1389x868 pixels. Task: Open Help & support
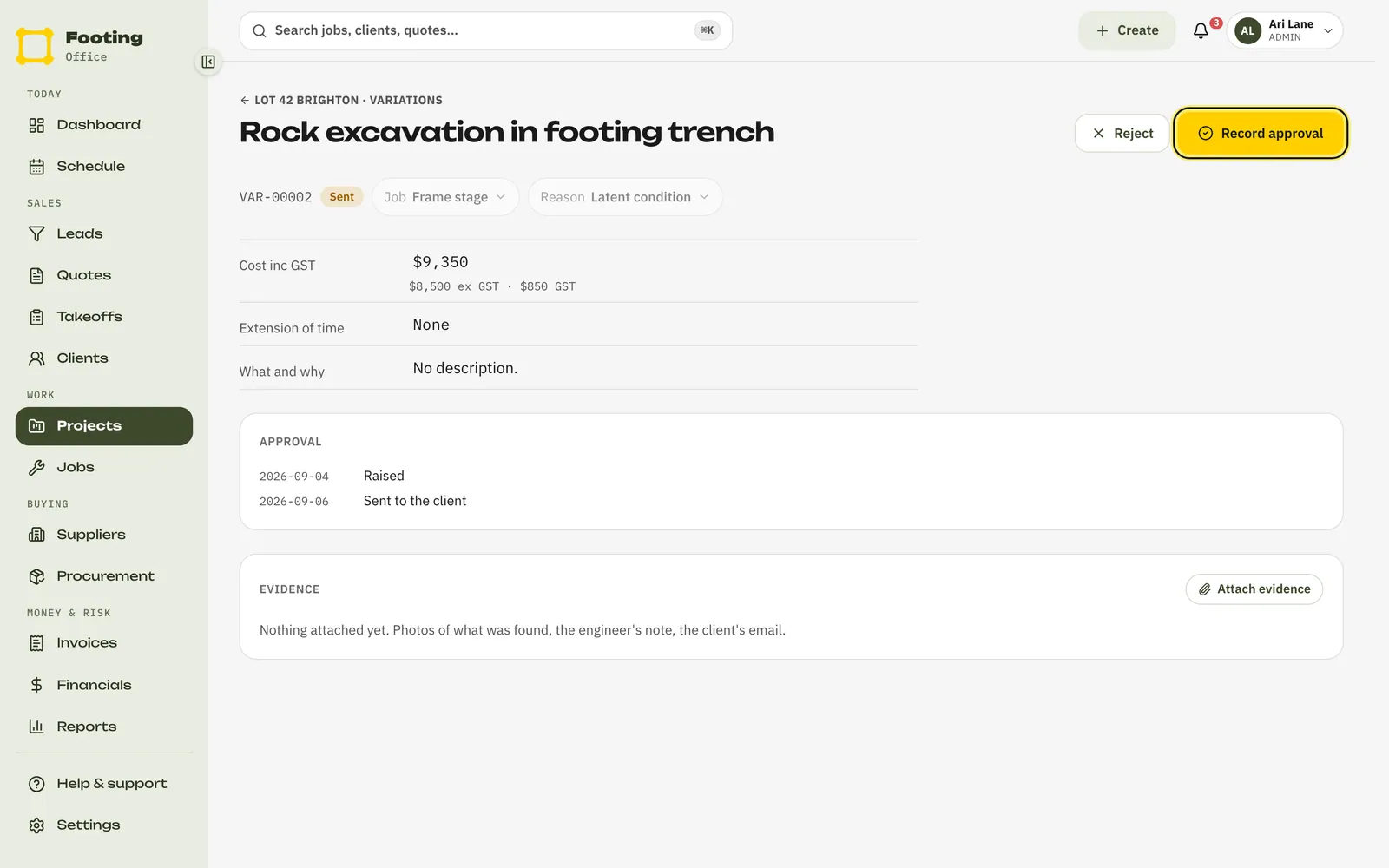click(104, 784)
